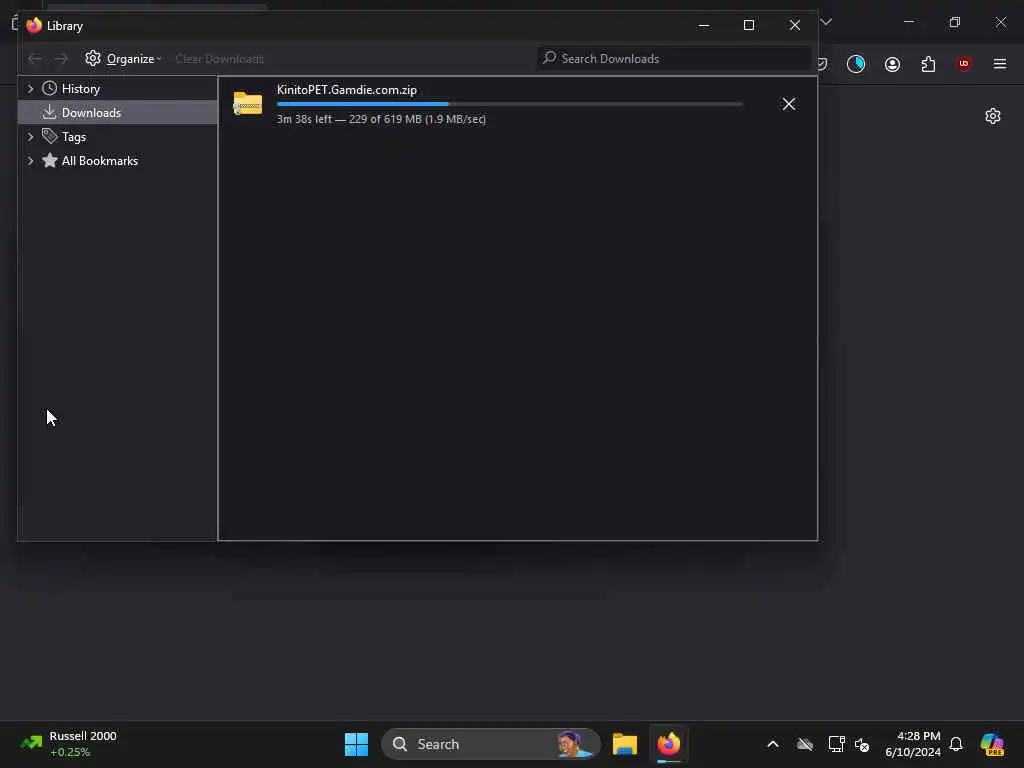1024x768 pixels.
Task: Click the Organize gear icon
Action: coord(93,58)
